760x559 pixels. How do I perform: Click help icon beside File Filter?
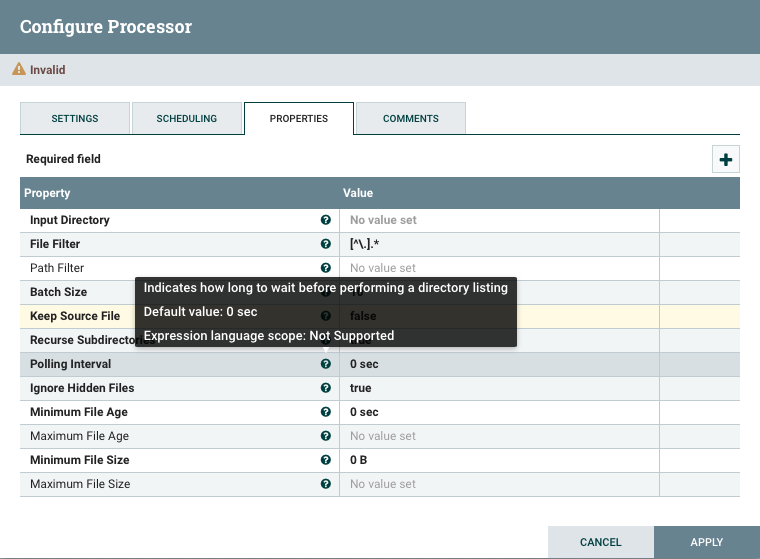pos(325,244)
